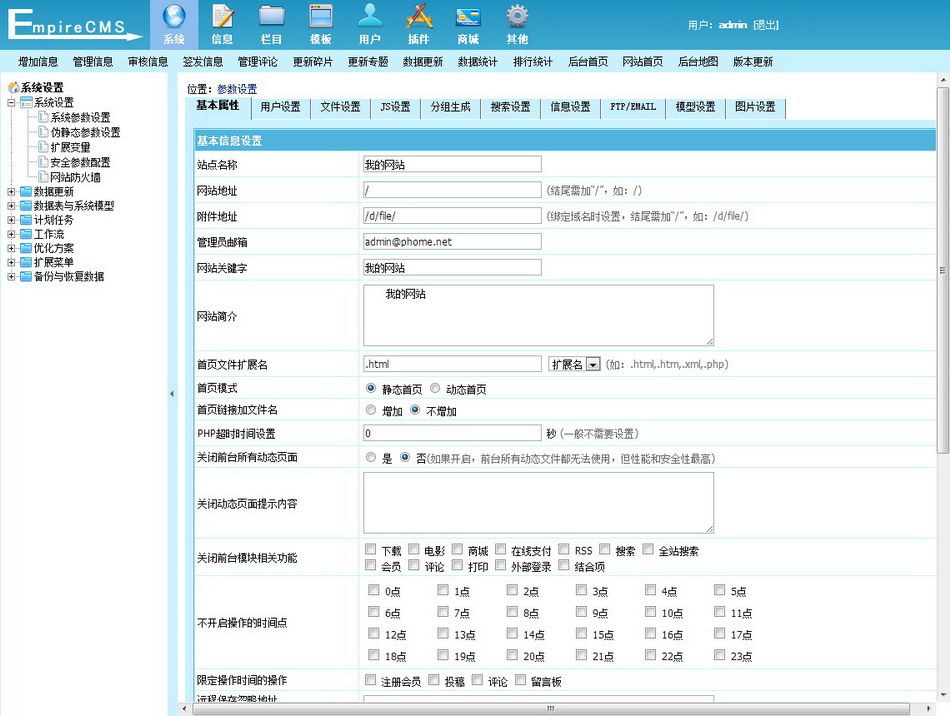Screen dimensions: 950x716
Task: Open 版本更新 in the shortcut bar
Action: tap(752, 62)
